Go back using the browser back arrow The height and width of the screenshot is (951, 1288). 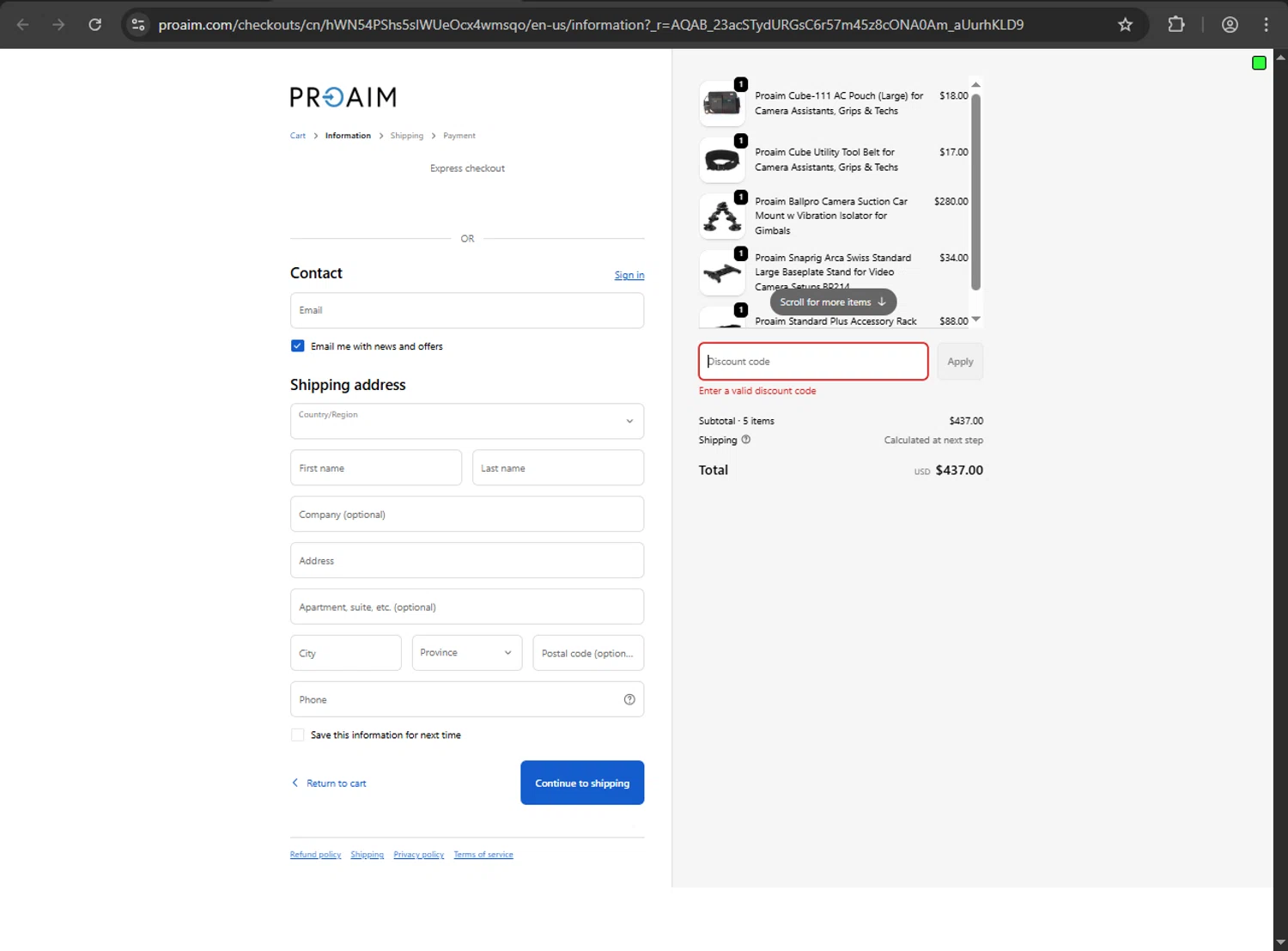[23, 25]
